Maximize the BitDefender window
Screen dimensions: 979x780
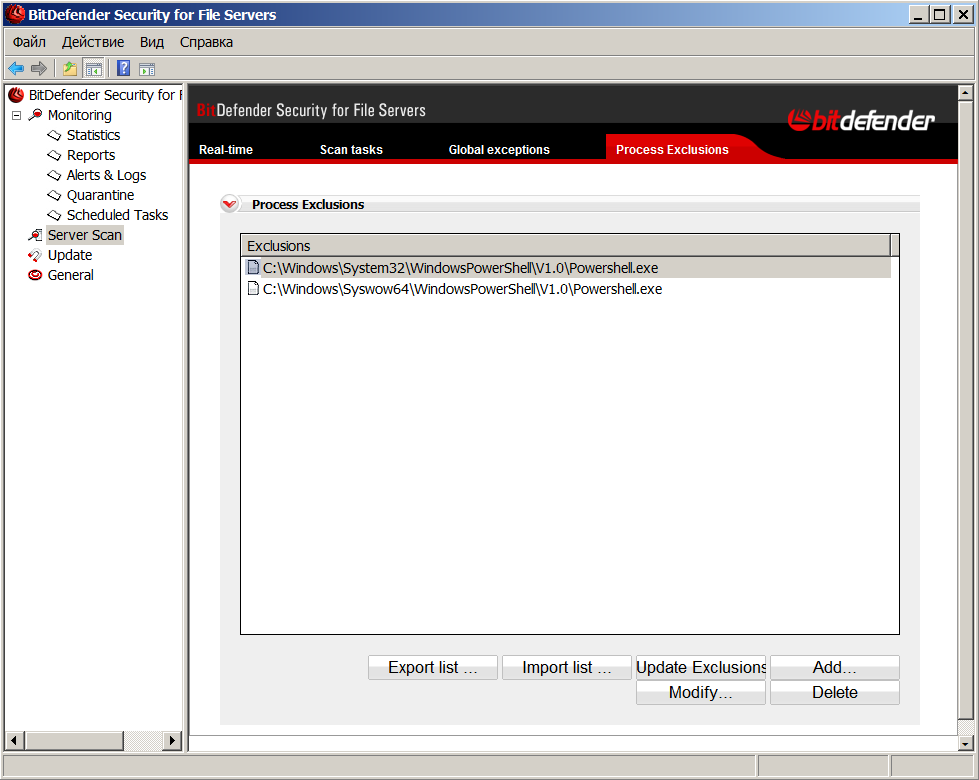[x=940, y=14]
